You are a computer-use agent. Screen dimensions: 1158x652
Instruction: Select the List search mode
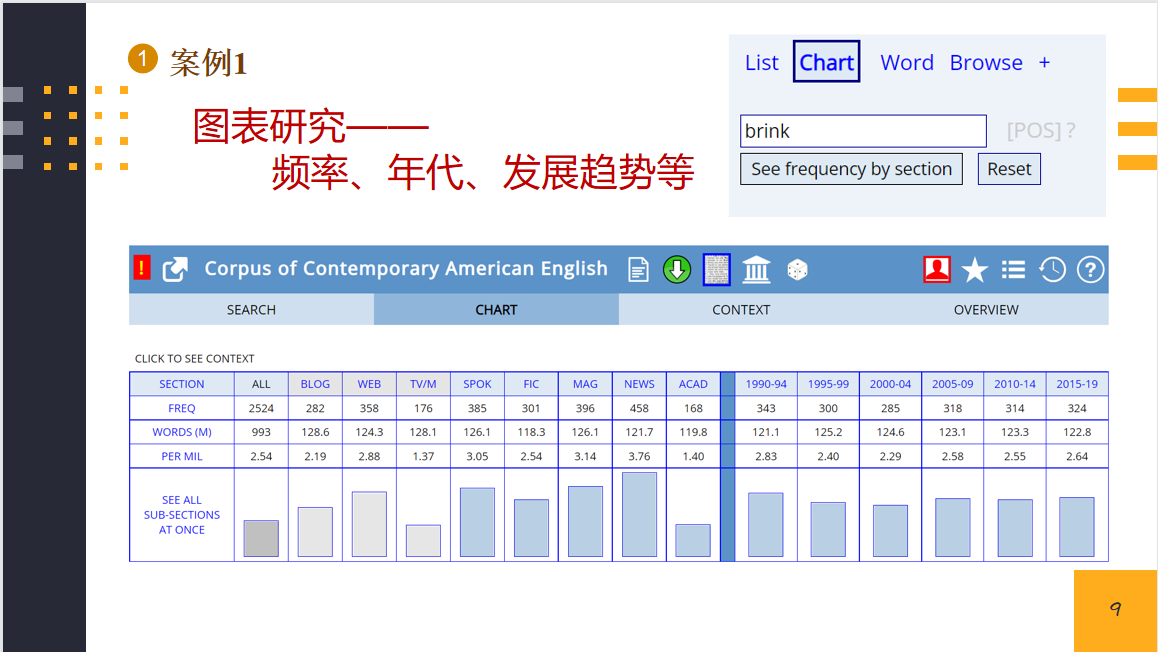pyautogui.click(x=761, y=63)
